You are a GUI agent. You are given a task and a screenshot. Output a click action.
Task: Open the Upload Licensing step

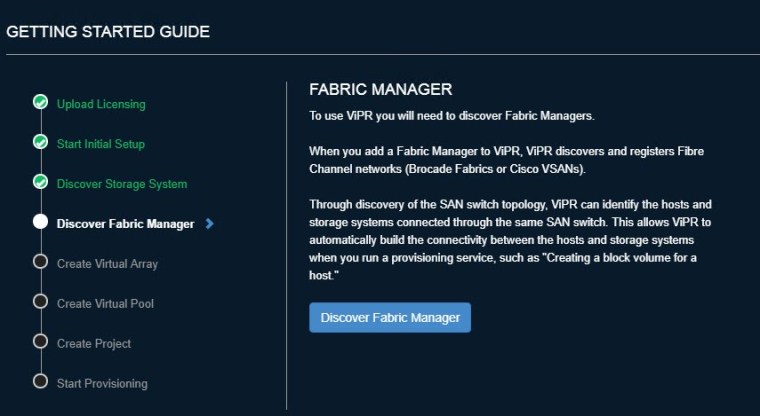tap(101, 104)
